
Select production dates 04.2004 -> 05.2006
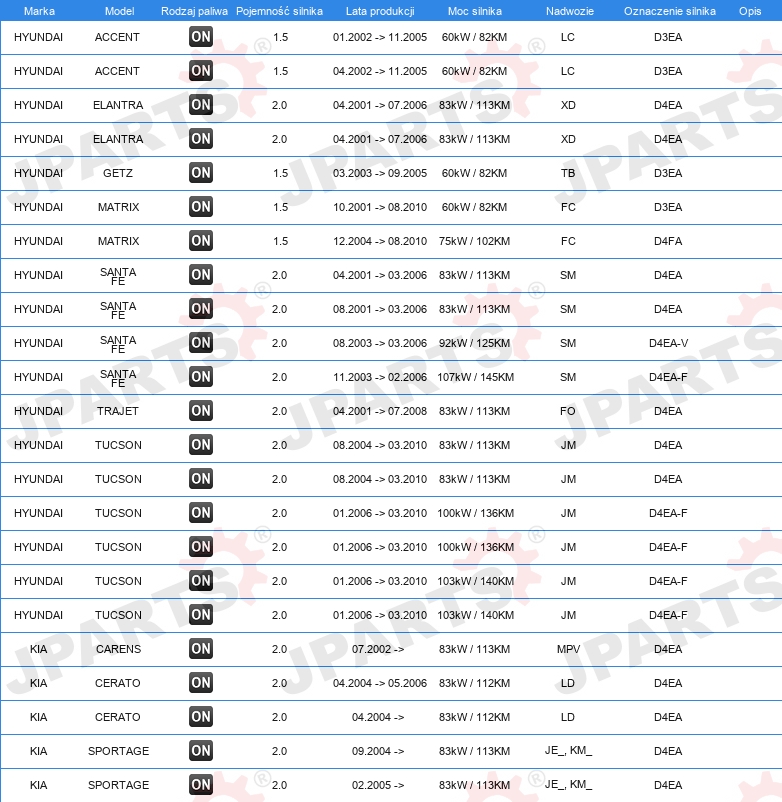click(x=380, y=683)
